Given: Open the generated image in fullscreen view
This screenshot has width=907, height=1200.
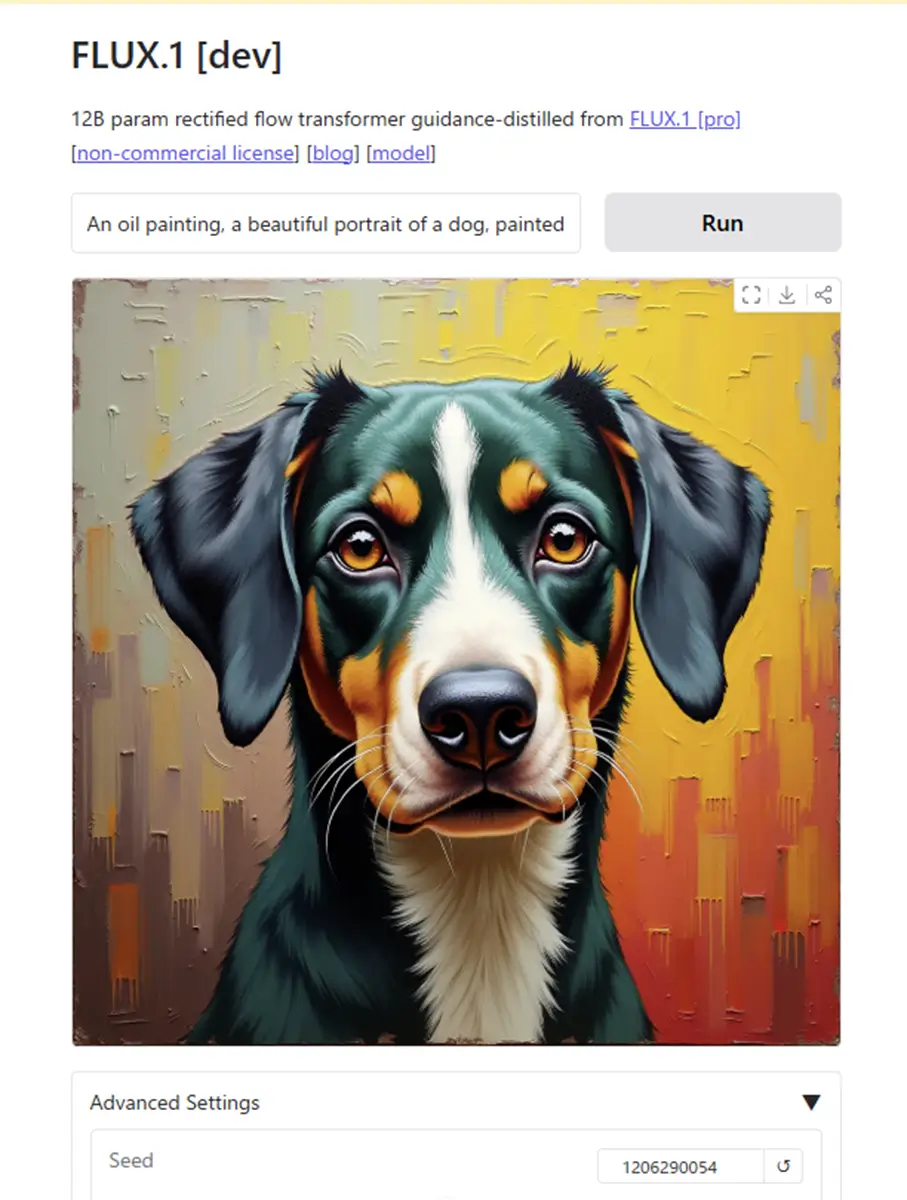Looking at the screenshot, I should click(752, 295).
